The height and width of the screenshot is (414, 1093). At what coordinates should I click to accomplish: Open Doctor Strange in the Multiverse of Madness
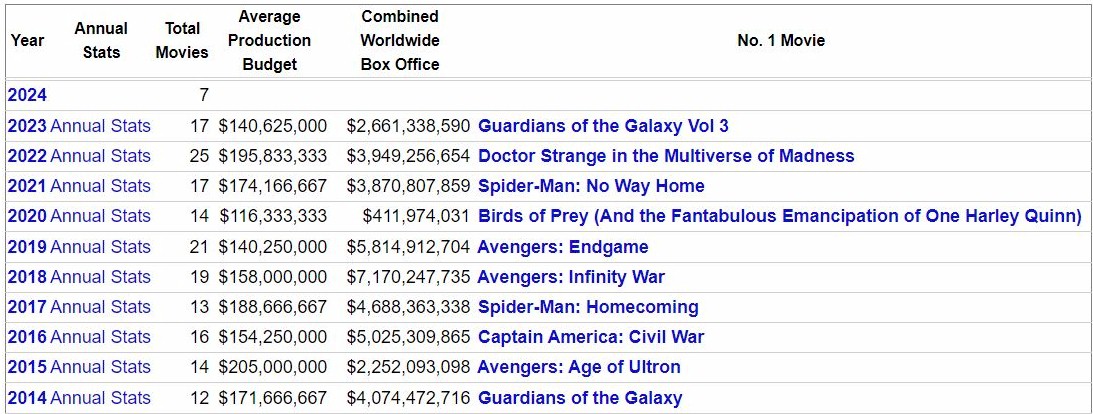(666, 156)
